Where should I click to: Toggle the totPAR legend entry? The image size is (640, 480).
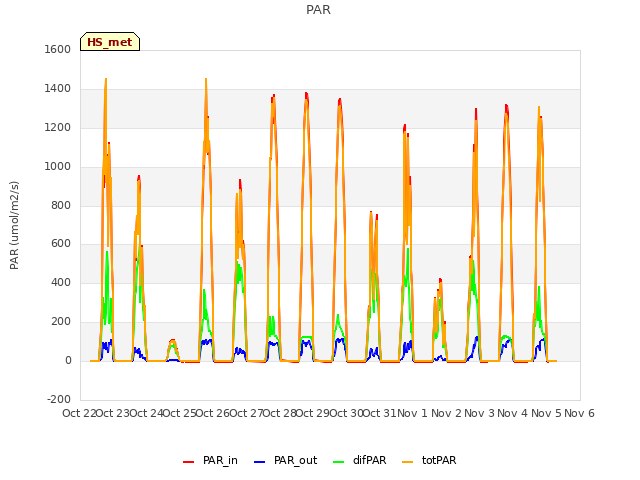coord(429,460)
